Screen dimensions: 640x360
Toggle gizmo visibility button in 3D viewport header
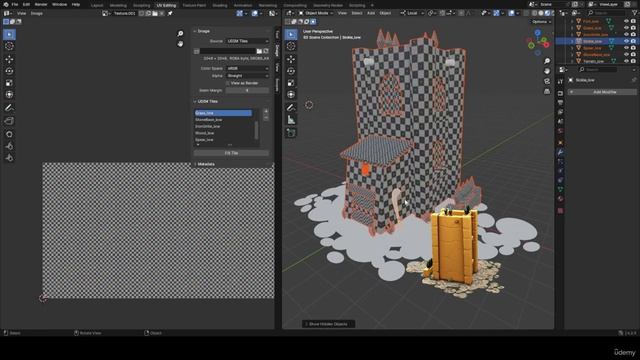[496, 13]
